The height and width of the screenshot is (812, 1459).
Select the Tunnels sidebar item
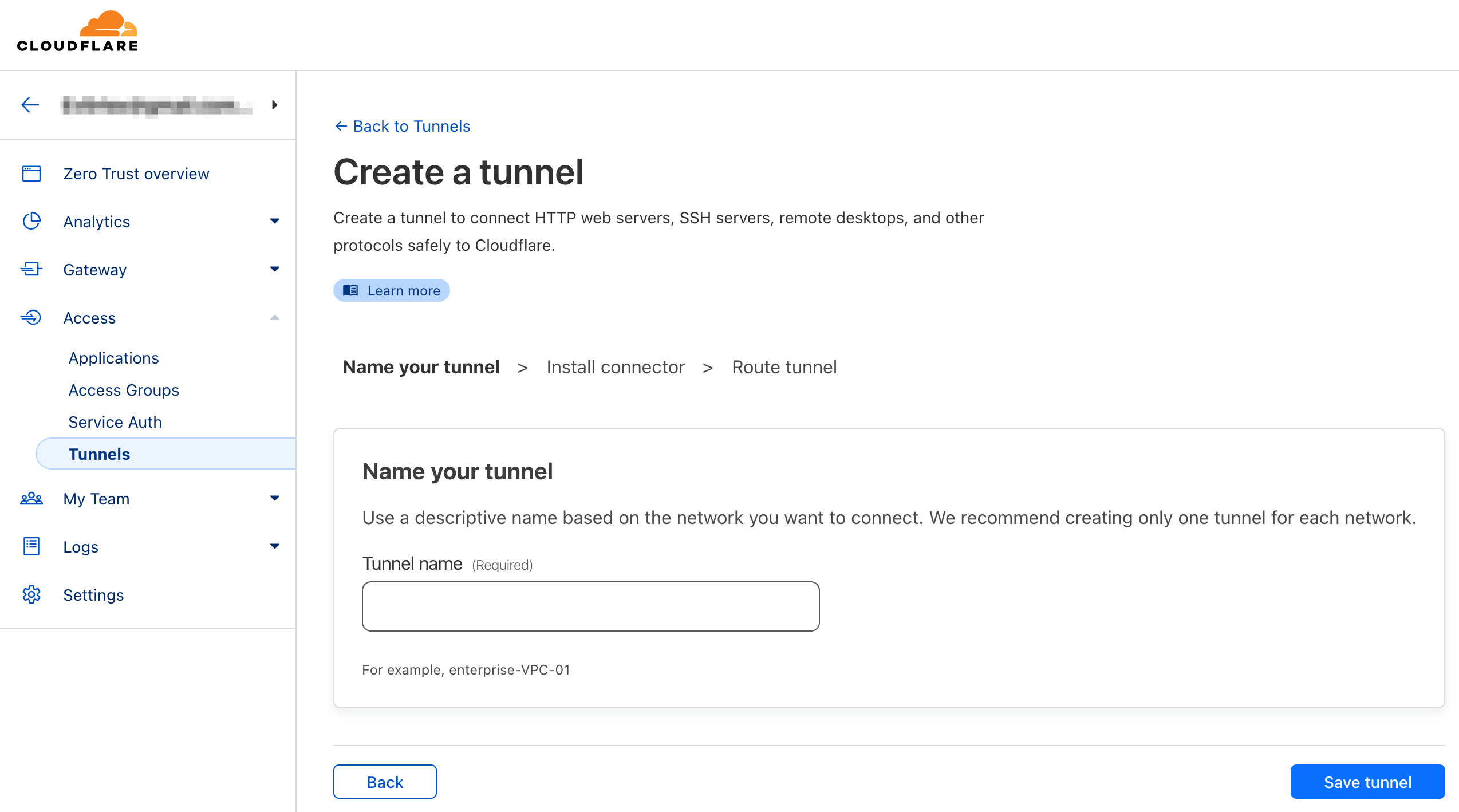pos(166,454)
